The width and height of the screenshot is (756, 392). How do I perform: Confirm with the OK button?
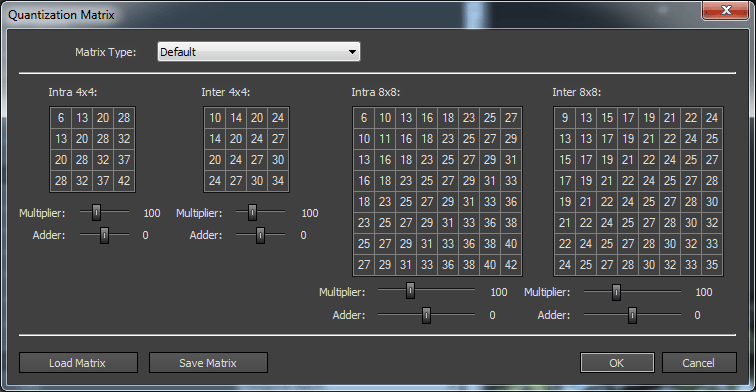tap(617, 363)
